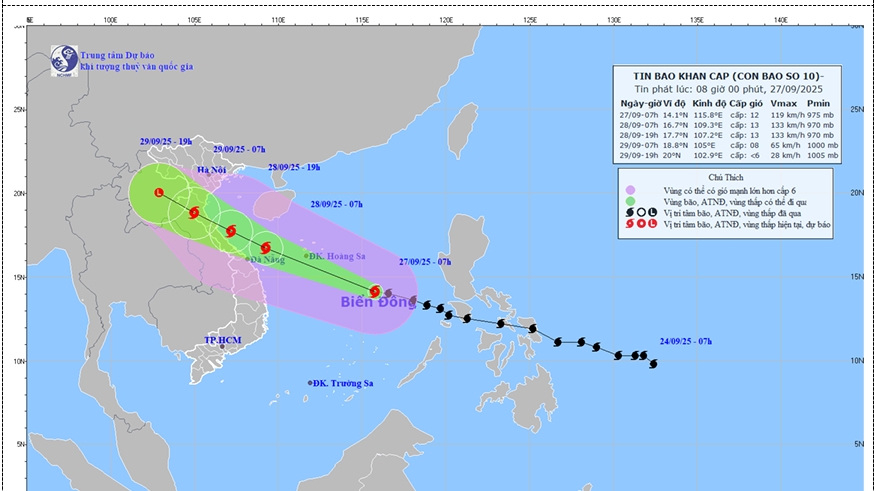
Task: Select the 28/09/25 19h forecast storm icon
Action: (231, 231)
